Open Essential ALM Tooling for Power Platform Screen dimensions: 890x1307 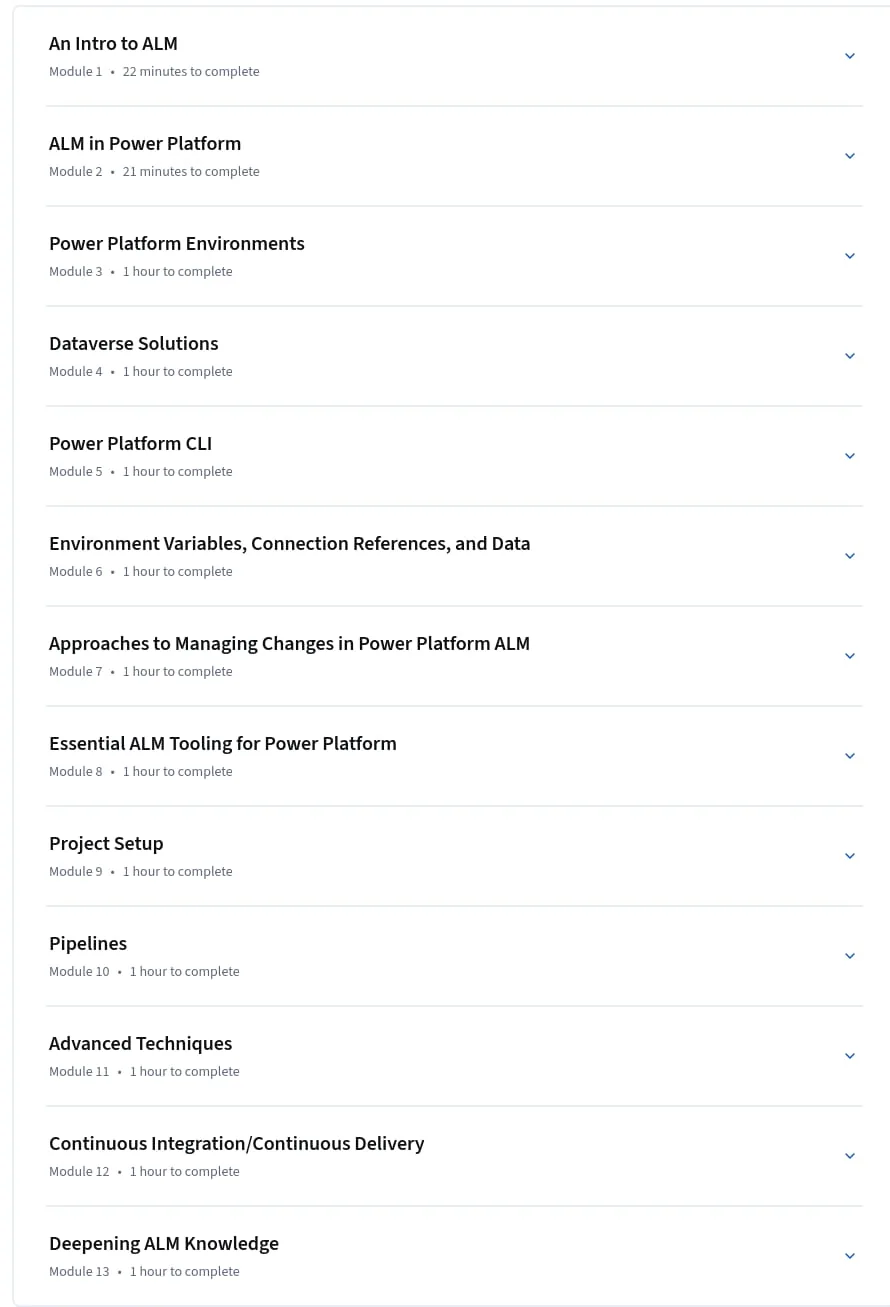pyautogui.click(x=223, y=744)
